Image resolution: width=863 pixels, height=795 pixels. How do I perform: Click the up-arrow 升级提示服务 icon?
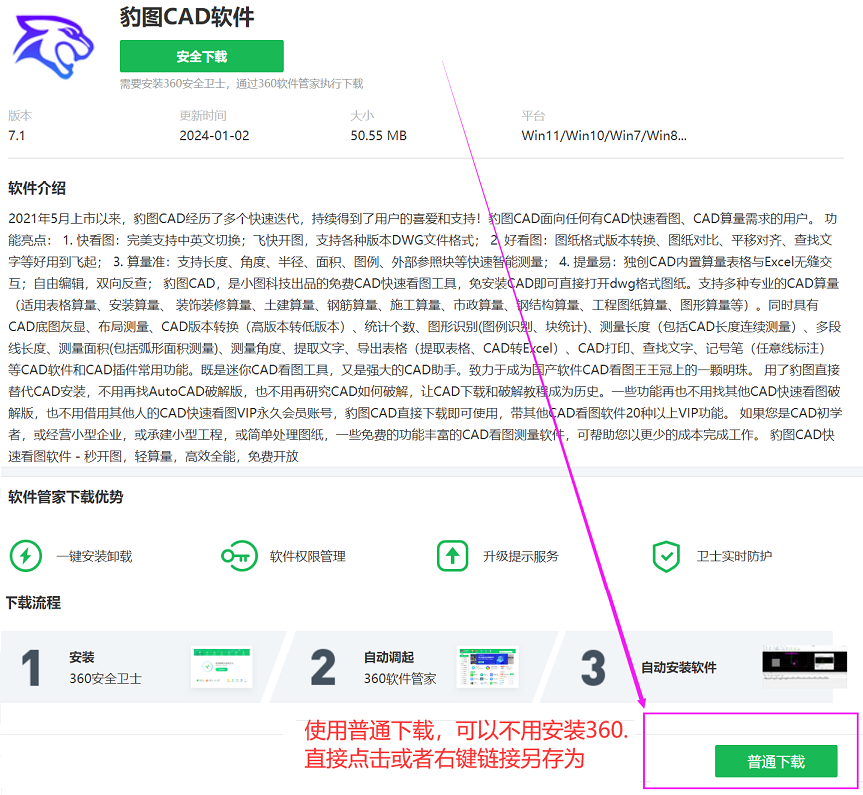tap(452, 556)
